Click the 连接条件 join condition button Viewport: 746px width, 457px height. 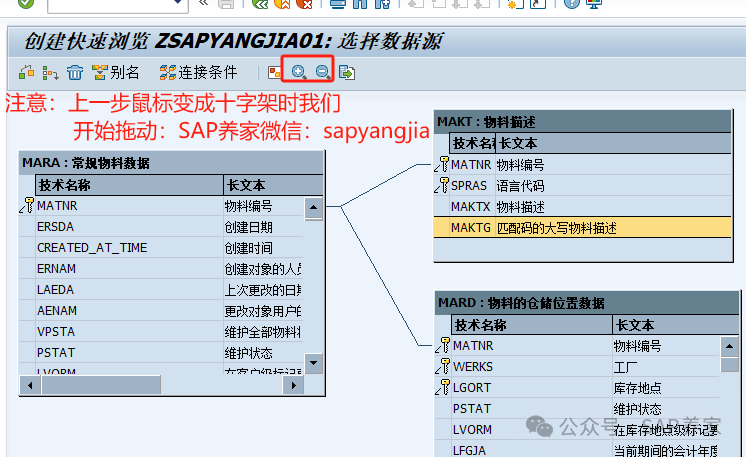198,73
